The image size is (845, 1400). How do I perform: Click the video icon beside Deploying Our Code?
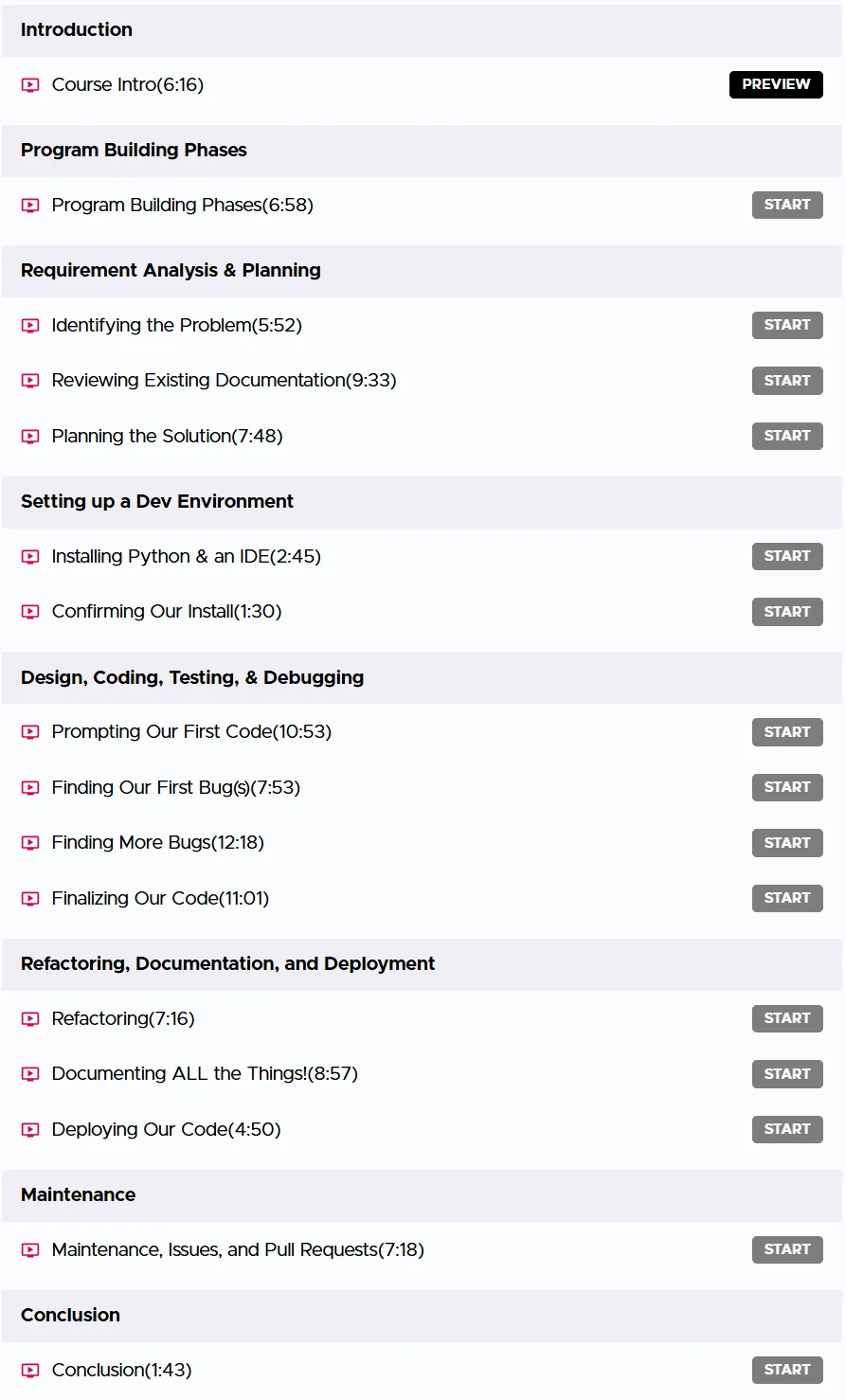pyautogui.click(x=30, y=1130)
